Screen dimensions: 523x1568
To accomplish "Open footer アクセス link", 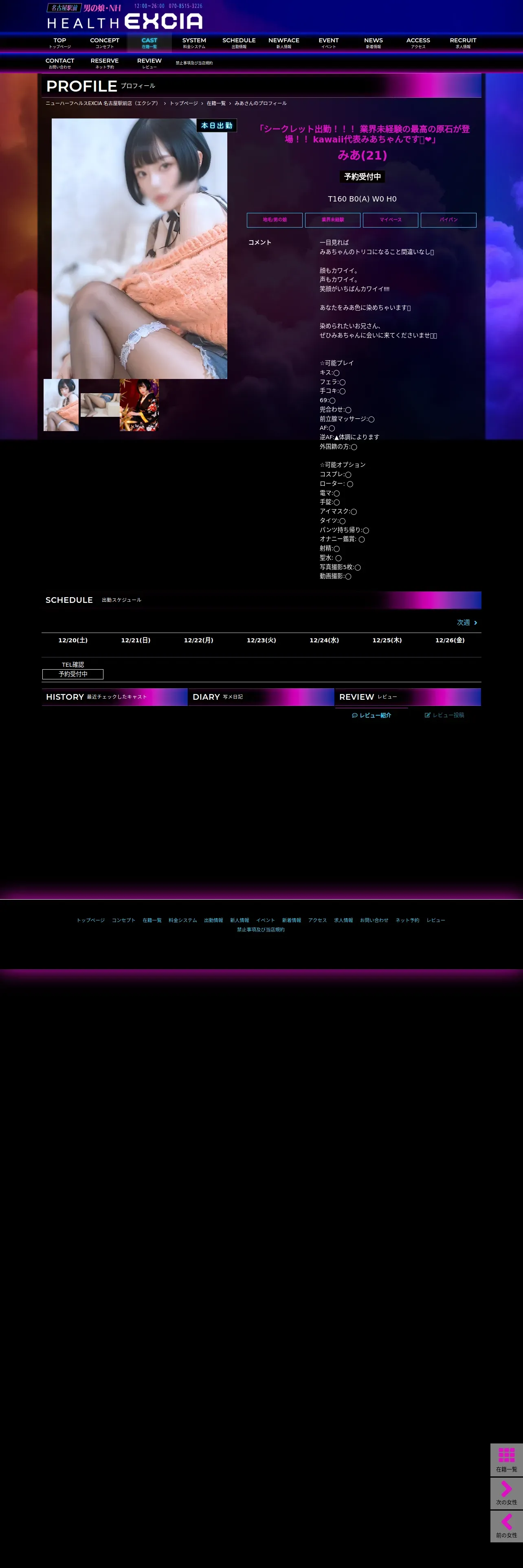I will (317, 920).
